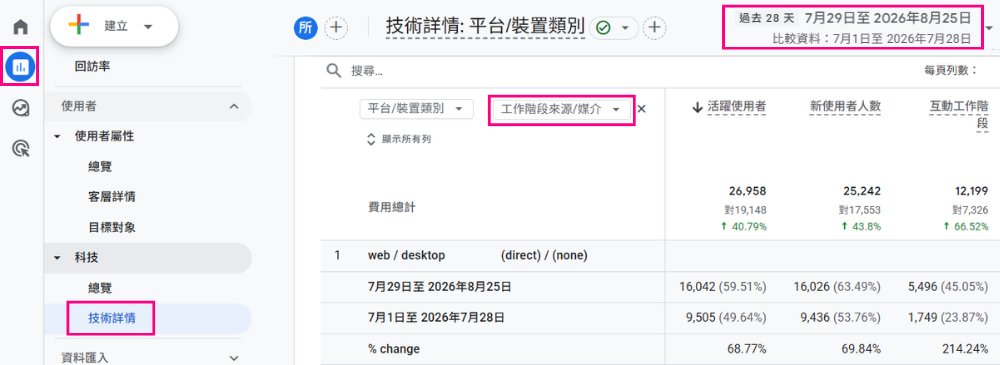
Task: Click total value 25,242
Action: pyautogui.click(x=862, y=191)
